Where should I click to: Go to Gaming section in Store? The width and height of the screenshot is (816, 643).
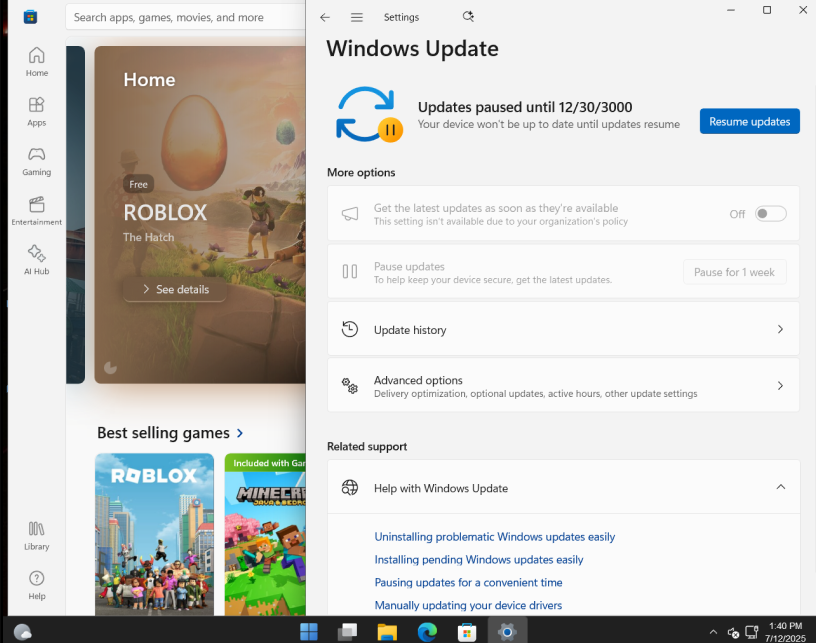coord(36,161)
